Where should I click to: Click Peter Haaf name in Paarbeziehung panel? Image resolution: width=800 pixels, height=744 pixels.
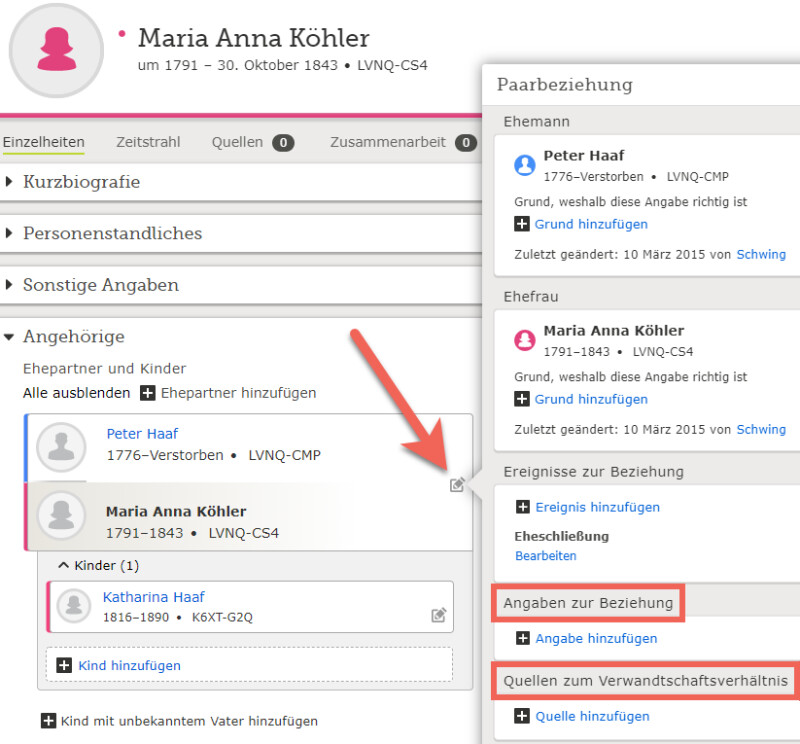[584, 156]
